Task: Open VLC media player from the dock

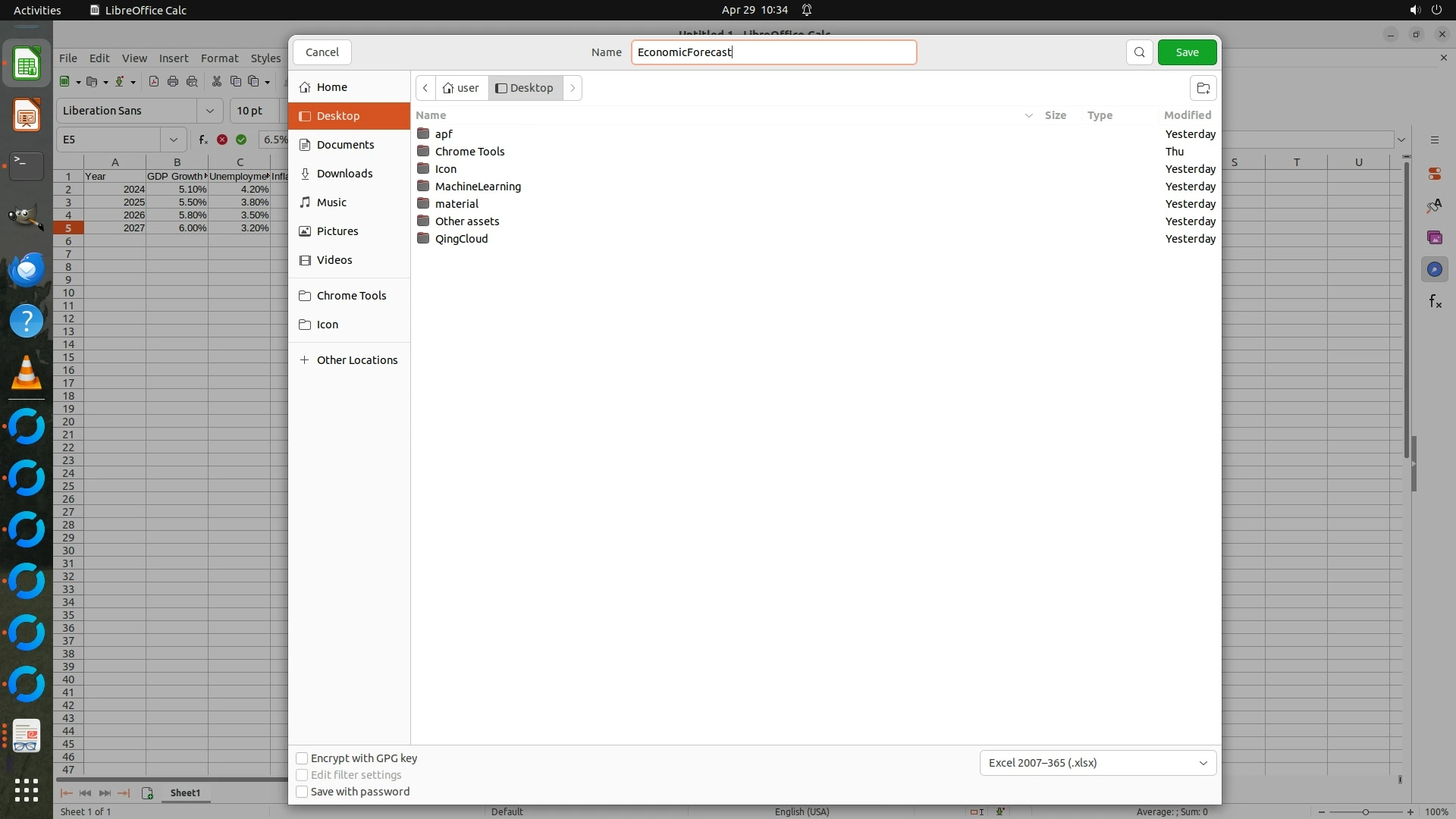Action: pyautogui.click(x=27, y=372)
